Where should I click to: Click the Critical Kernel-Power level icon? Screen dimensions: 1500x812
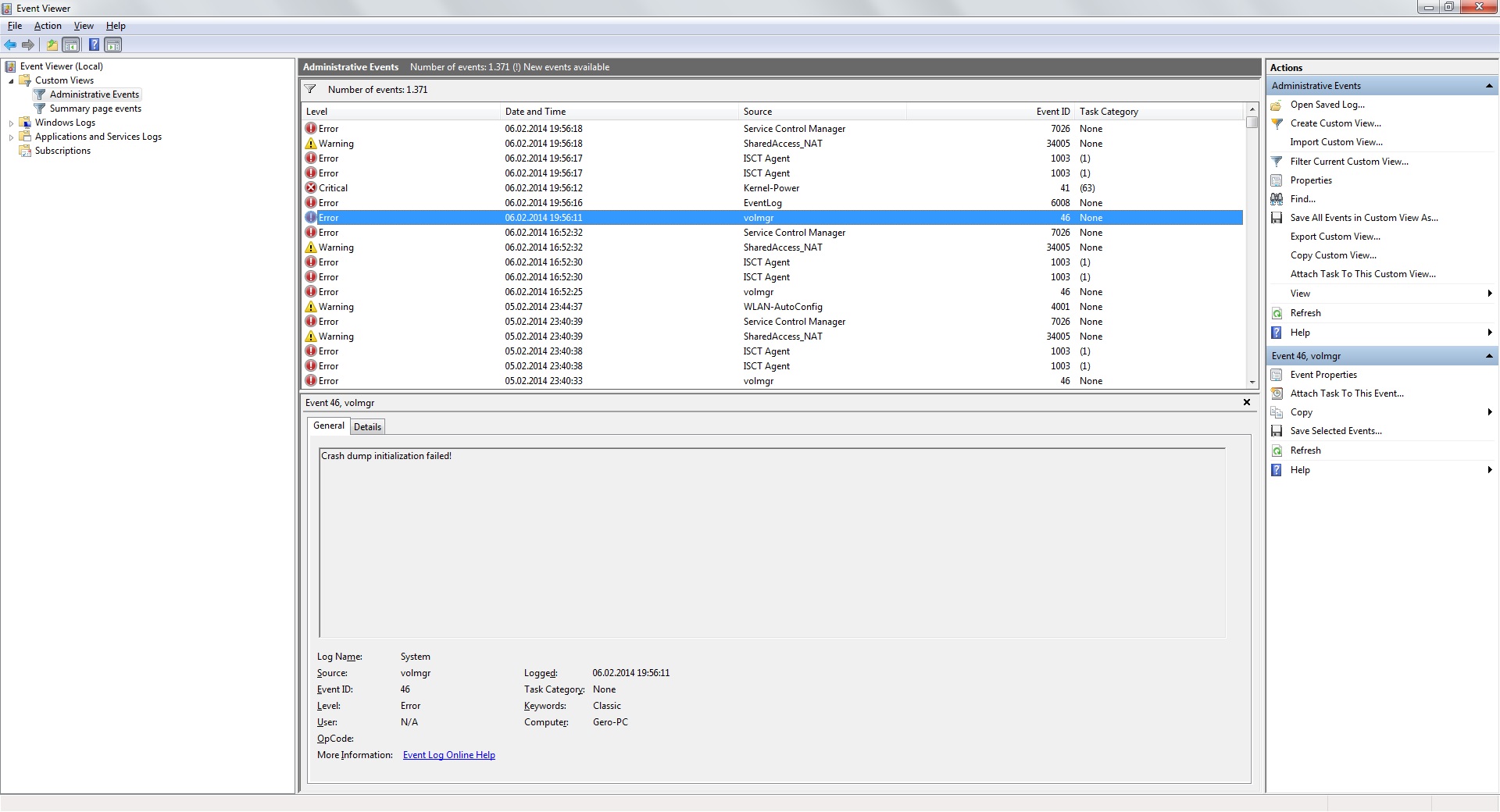coord(311,187)
